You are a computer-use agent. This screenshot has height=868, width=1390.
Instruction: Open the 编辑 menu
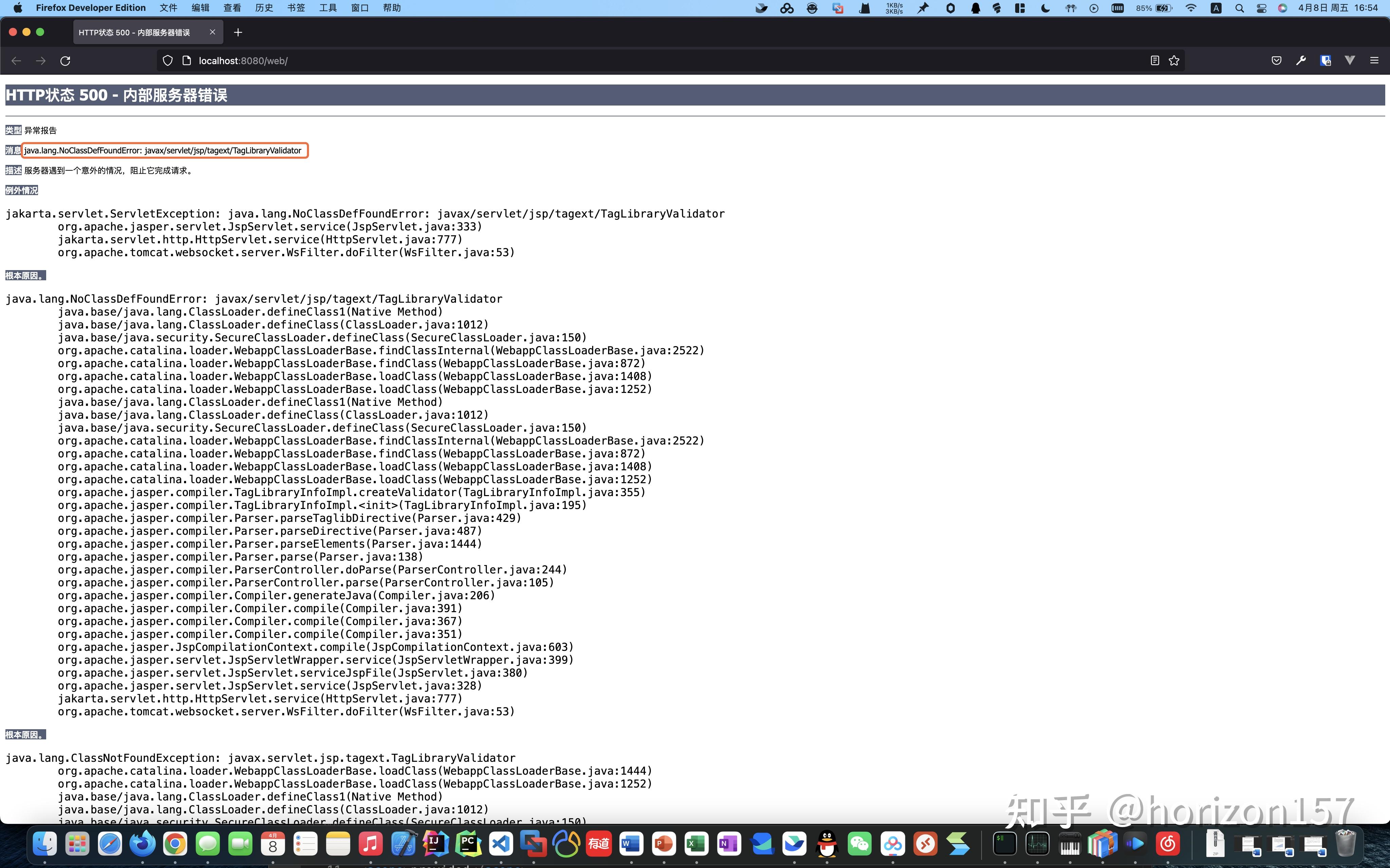click(200, 8)
